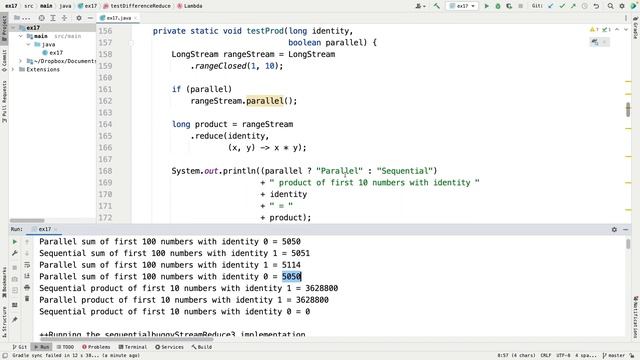Viewport: 640px width, 360px height.
Task: Open Project view selector dropdown
Action: 22,18
